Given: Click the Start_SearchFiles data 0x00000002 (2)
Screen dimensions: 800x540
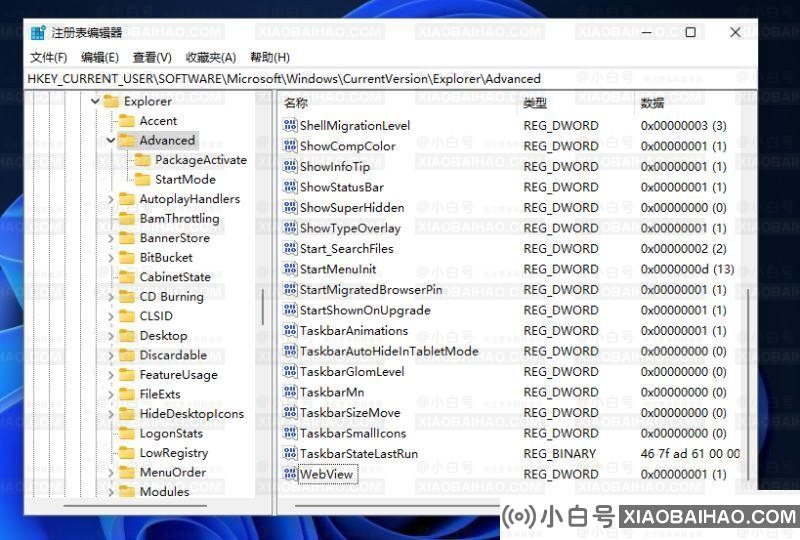Looking at the screenshot, I should point(683,249).
